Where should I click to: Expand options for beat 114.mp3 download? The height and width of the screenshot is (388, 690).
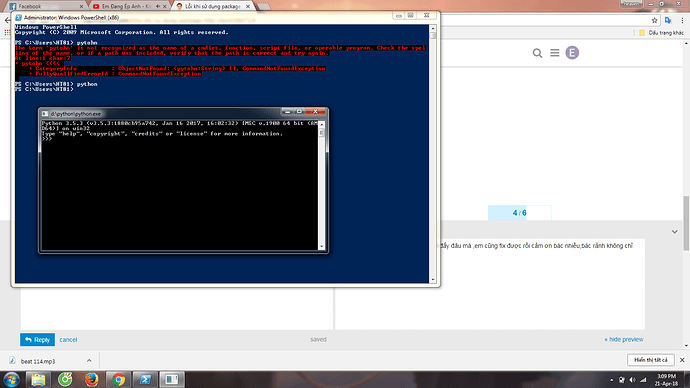[89, 361]
